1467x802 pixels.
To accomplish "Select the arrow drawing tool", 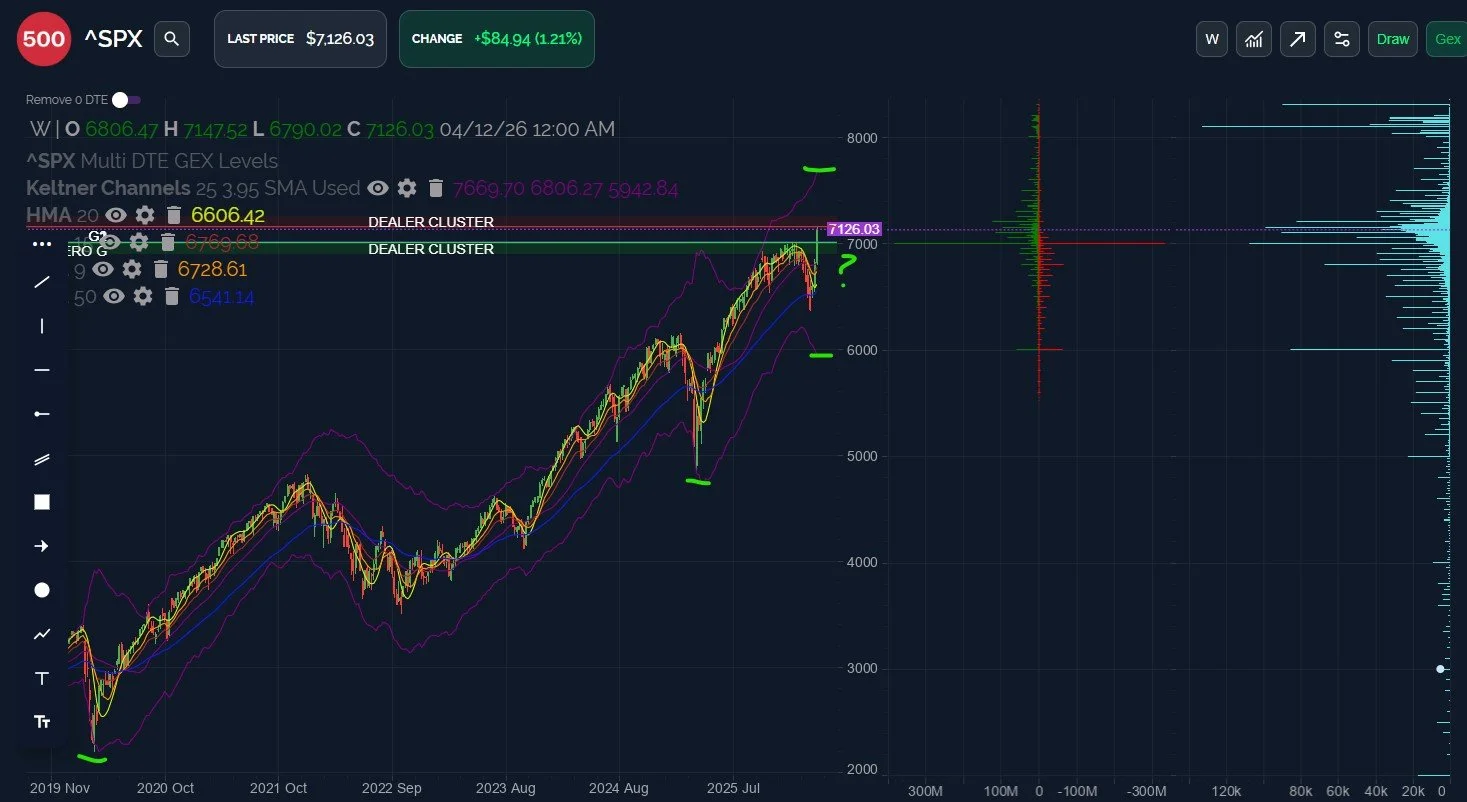I will click(x=41, y=545).
